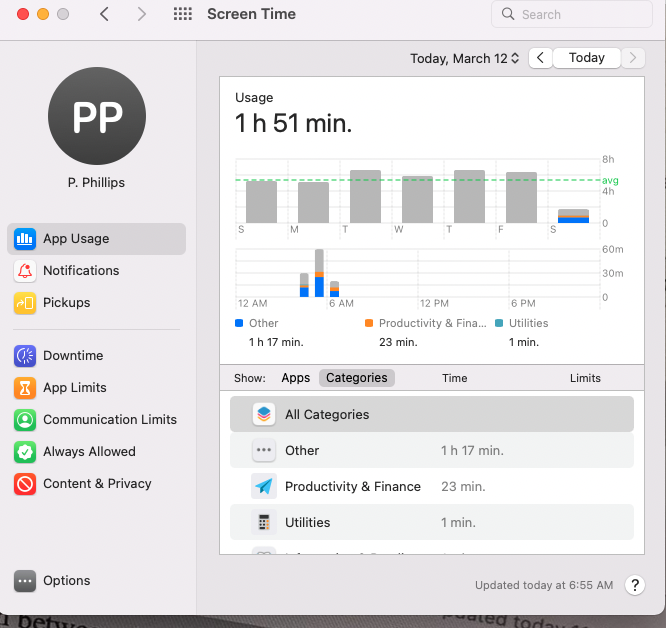Go to the previous day

tap(540, 58)
